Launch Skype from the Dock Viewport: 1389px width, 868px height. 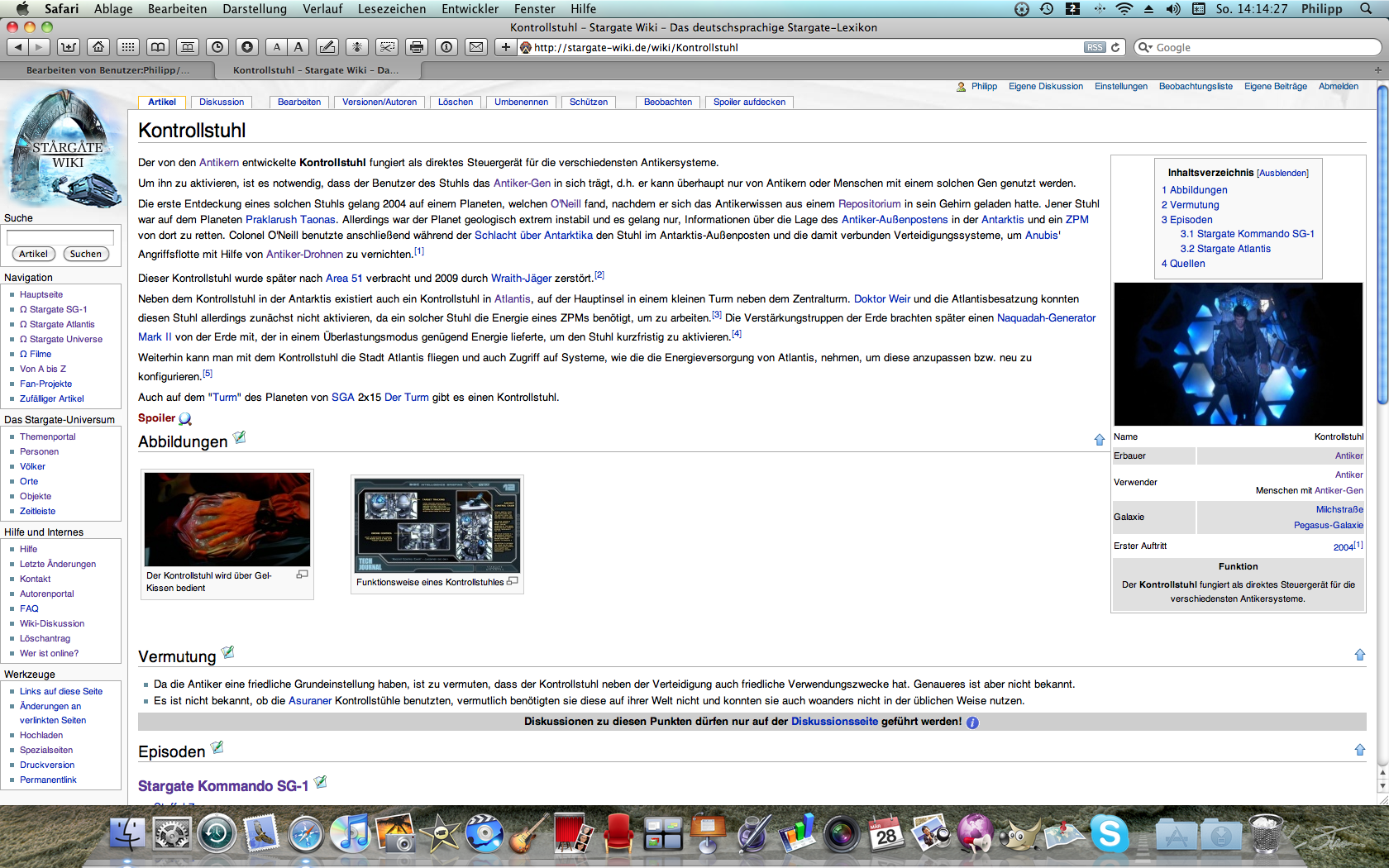coord(1110,834)
